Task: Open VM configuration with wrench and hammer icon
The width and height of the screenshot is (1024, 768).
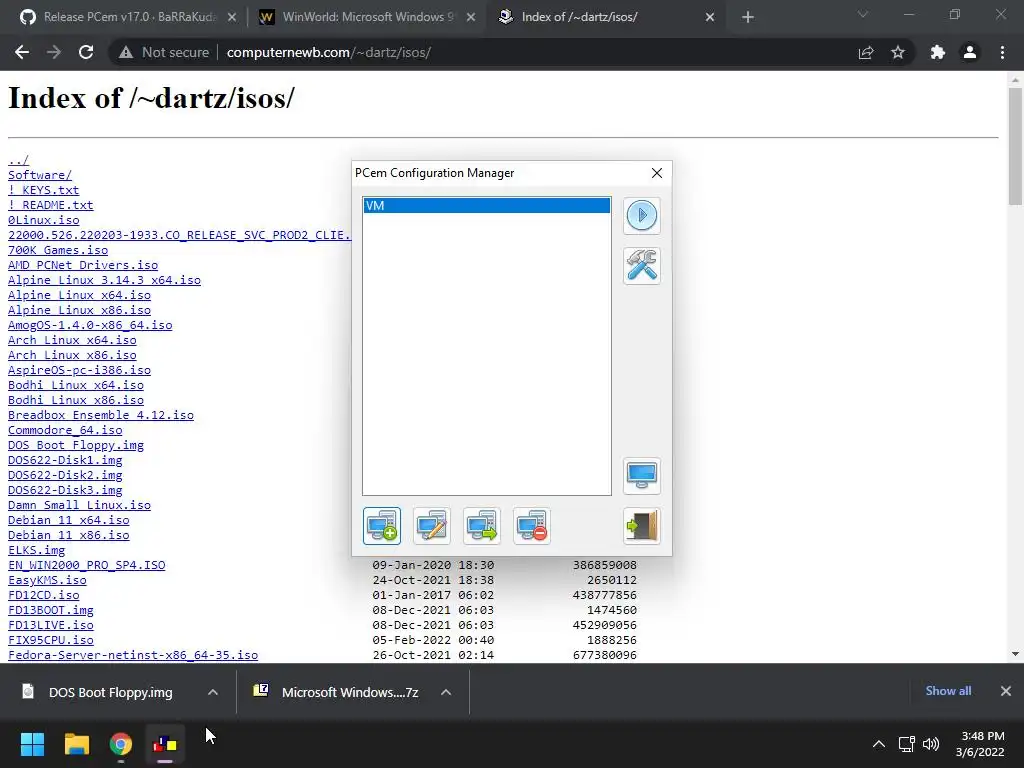Action: (x=641, y=265)
